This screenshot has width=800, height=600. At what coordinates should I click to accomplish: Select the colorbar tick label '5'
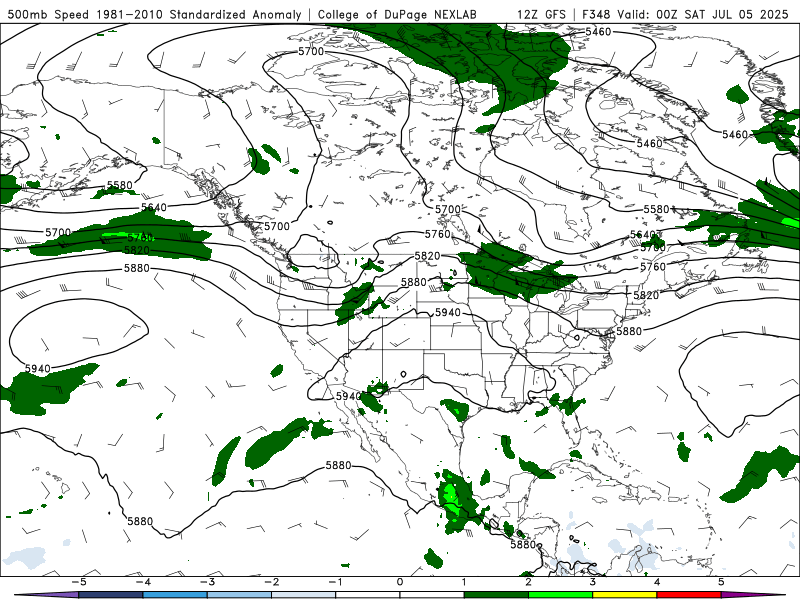pos(721,582)
